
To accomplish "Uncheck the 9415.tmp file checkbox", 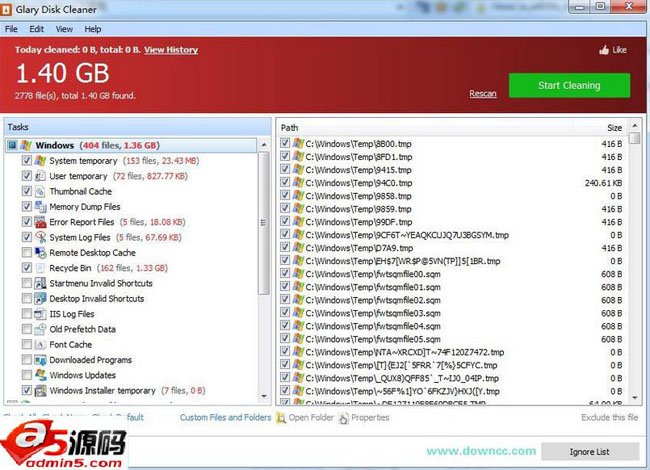I will pyautogui.click(x=285, y=170).
